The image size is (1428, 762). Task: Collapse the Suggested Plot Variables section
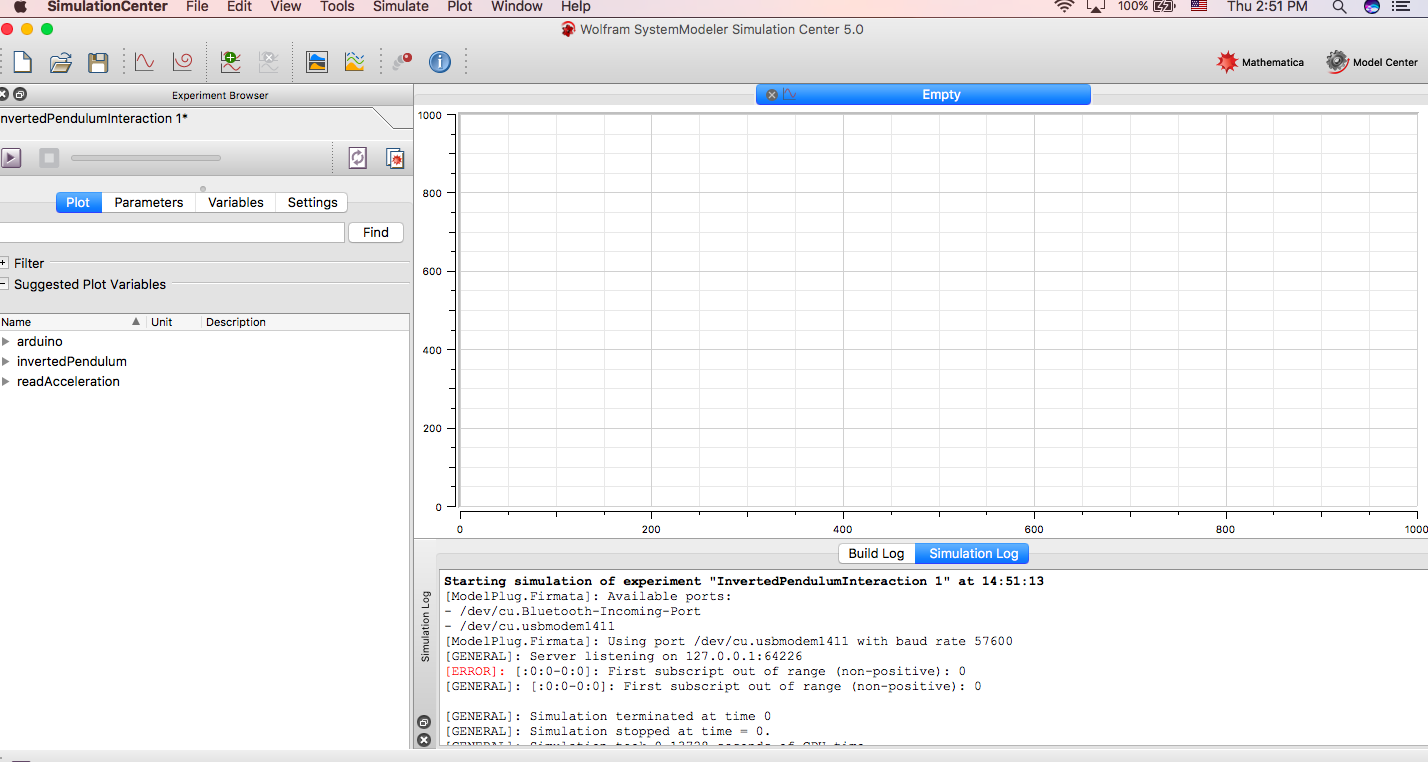(4, 284)
